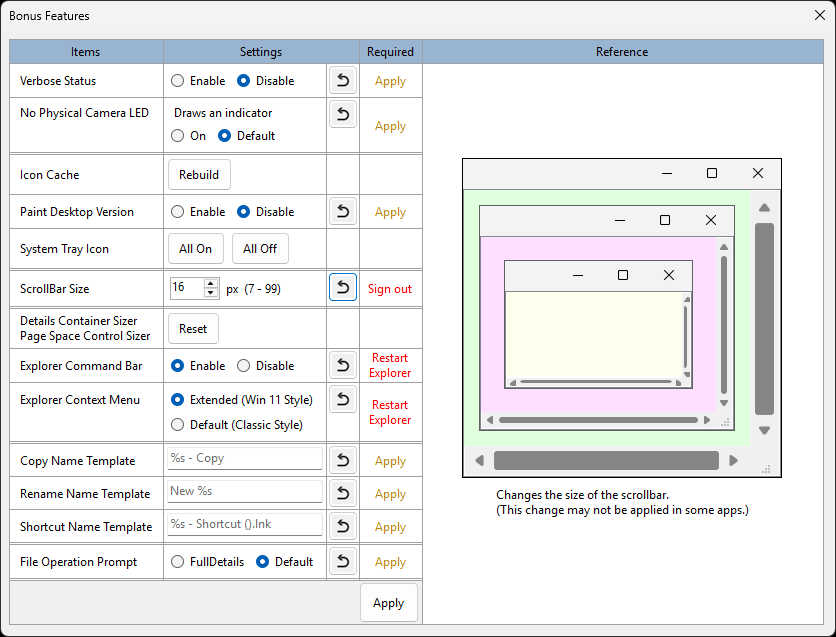Click the red Sign out text
The height and width of the screenshot is (637, 836).
(x=390, y=289)
